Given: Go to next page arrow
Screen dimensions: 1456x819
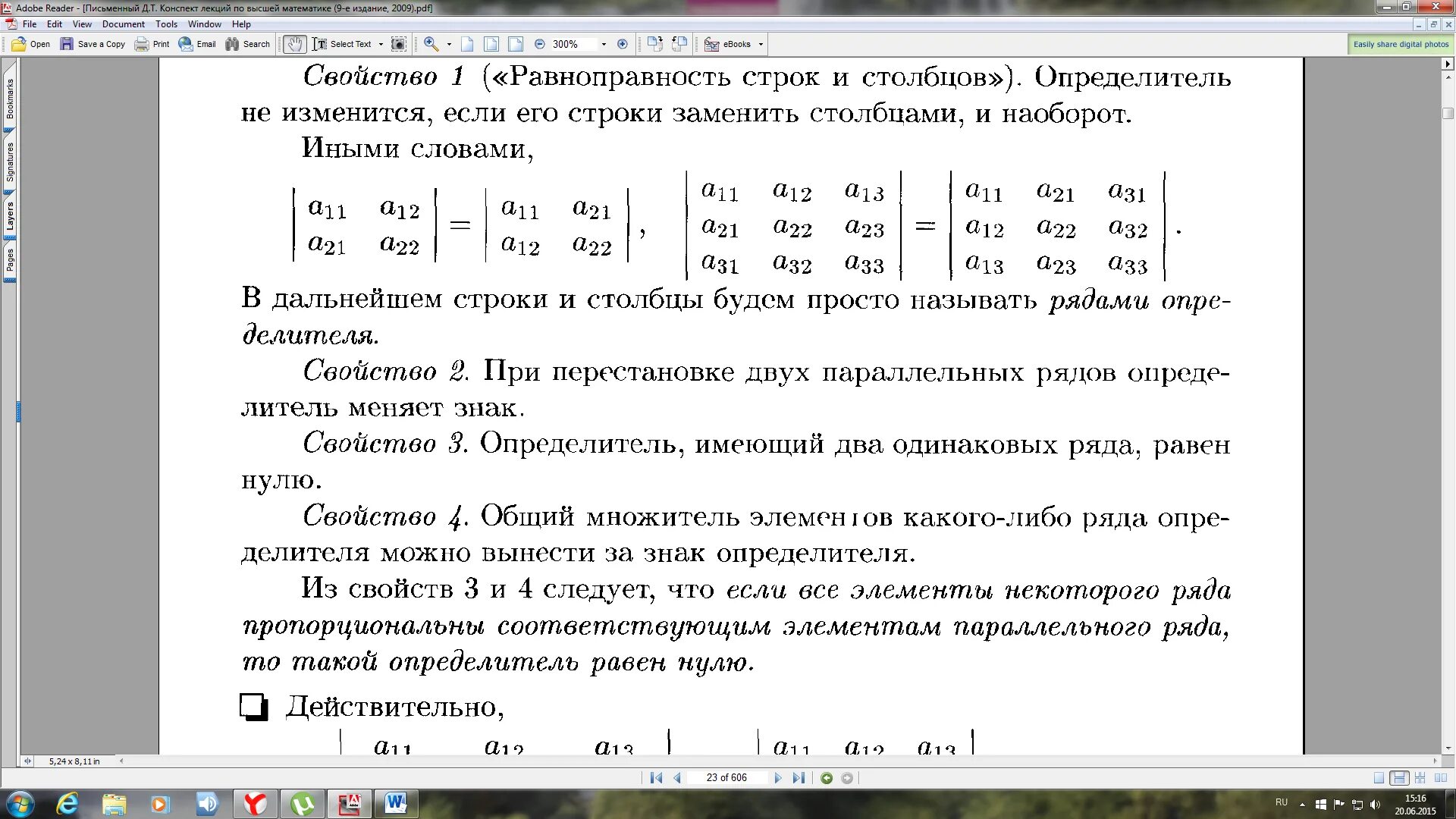Looking at the screenshot, I should (778, 778).
